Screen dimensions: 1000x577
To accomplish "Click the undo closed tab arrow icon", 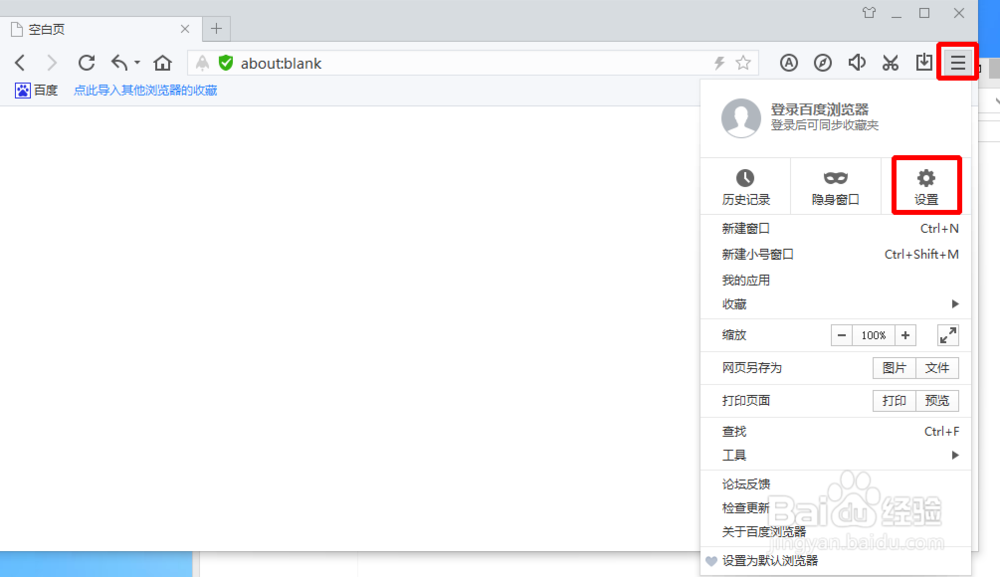I will pos(119,62).
